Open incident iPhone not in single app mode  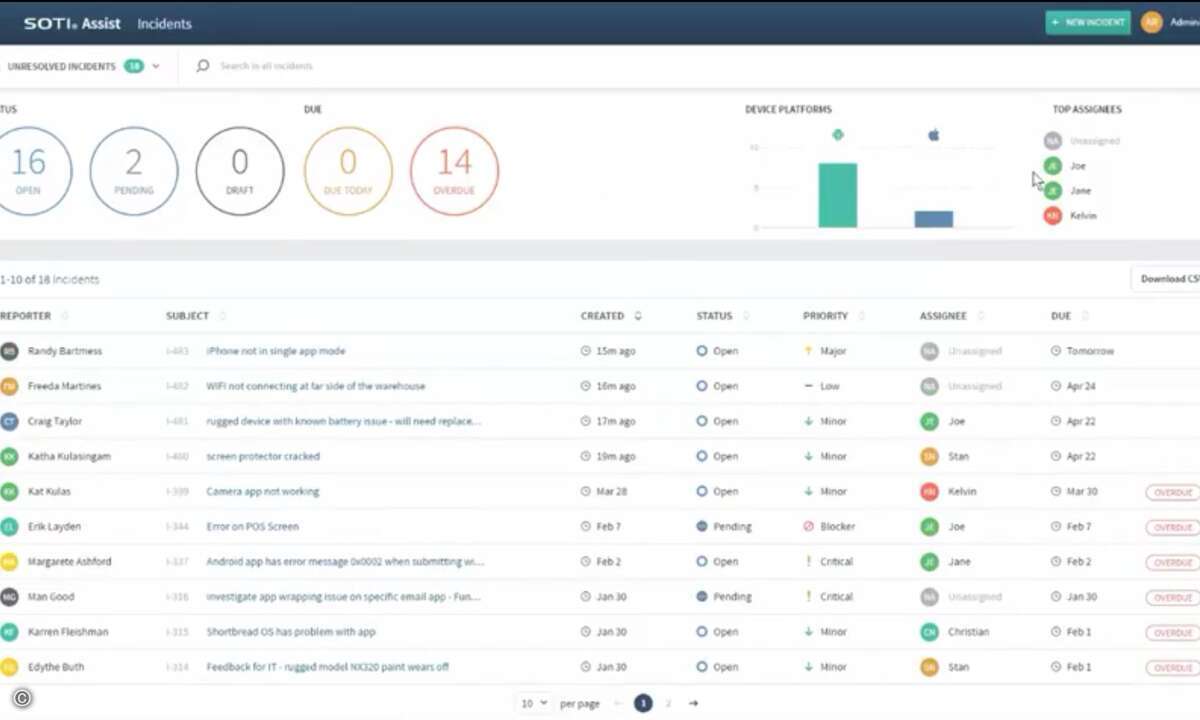coord(275,351)
